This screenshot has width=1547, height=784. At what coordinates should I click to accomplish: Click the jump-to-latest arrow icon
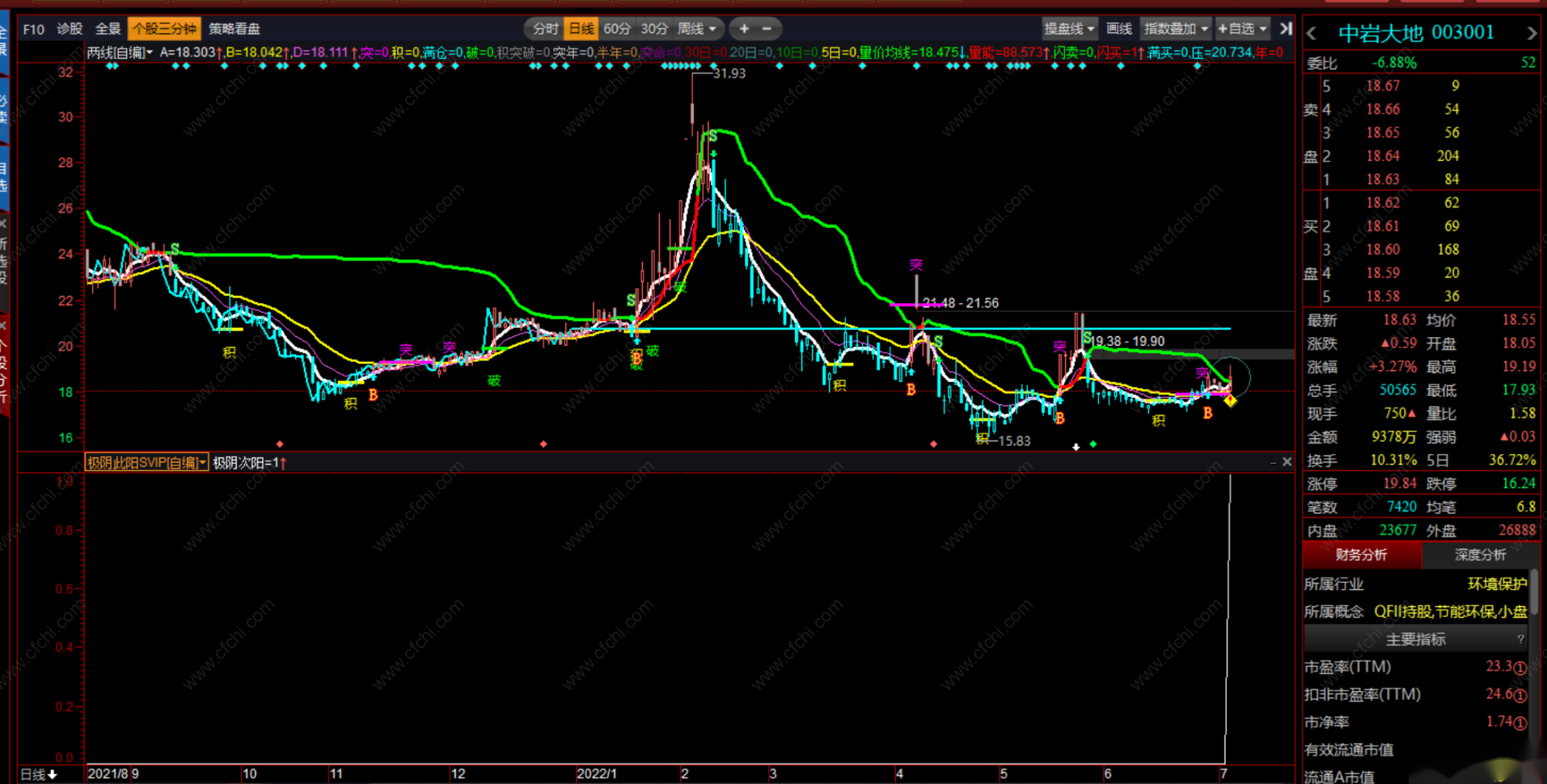point(1286,29)
